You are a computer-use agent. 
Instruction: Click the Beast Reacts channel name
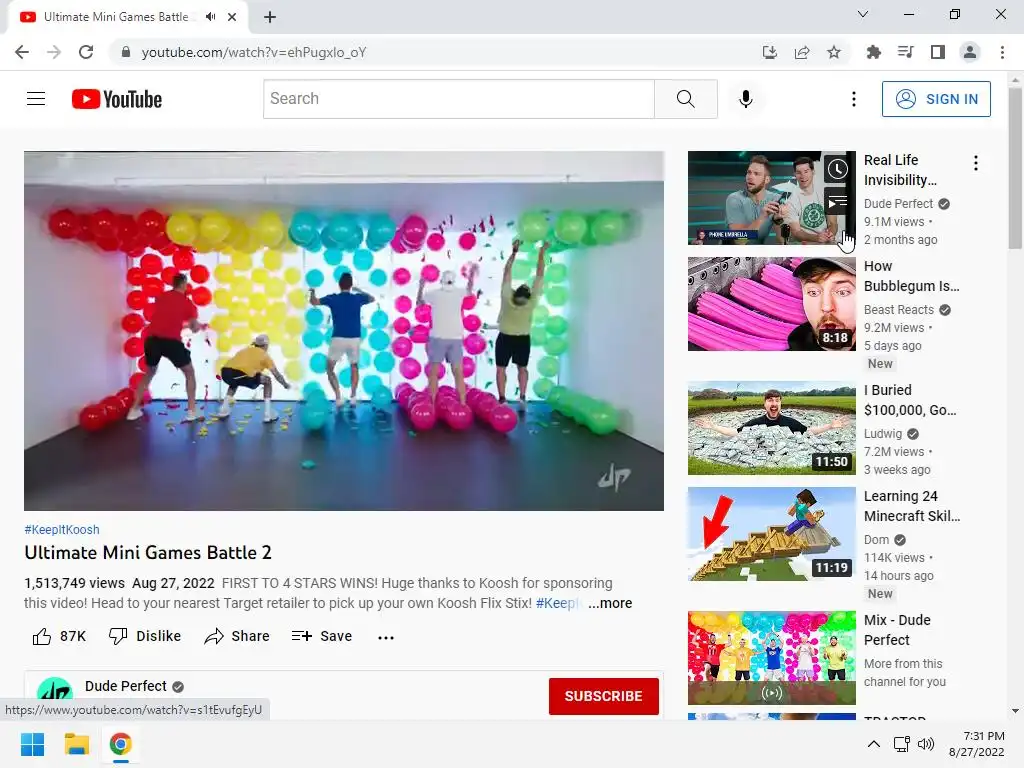tap(899, 310)
